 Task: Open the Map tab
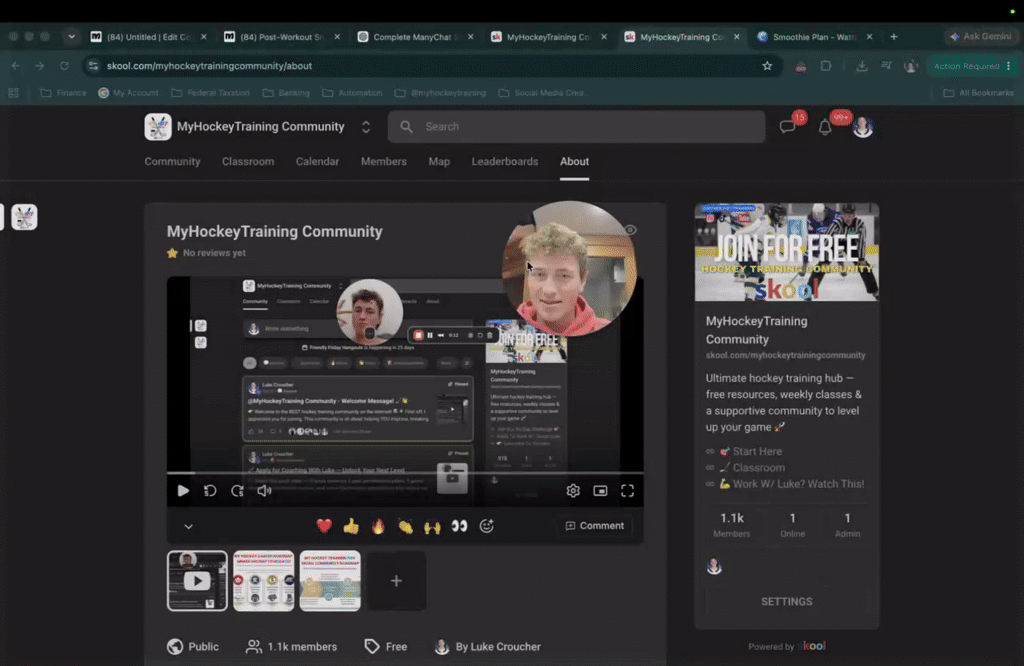(439, 161)
